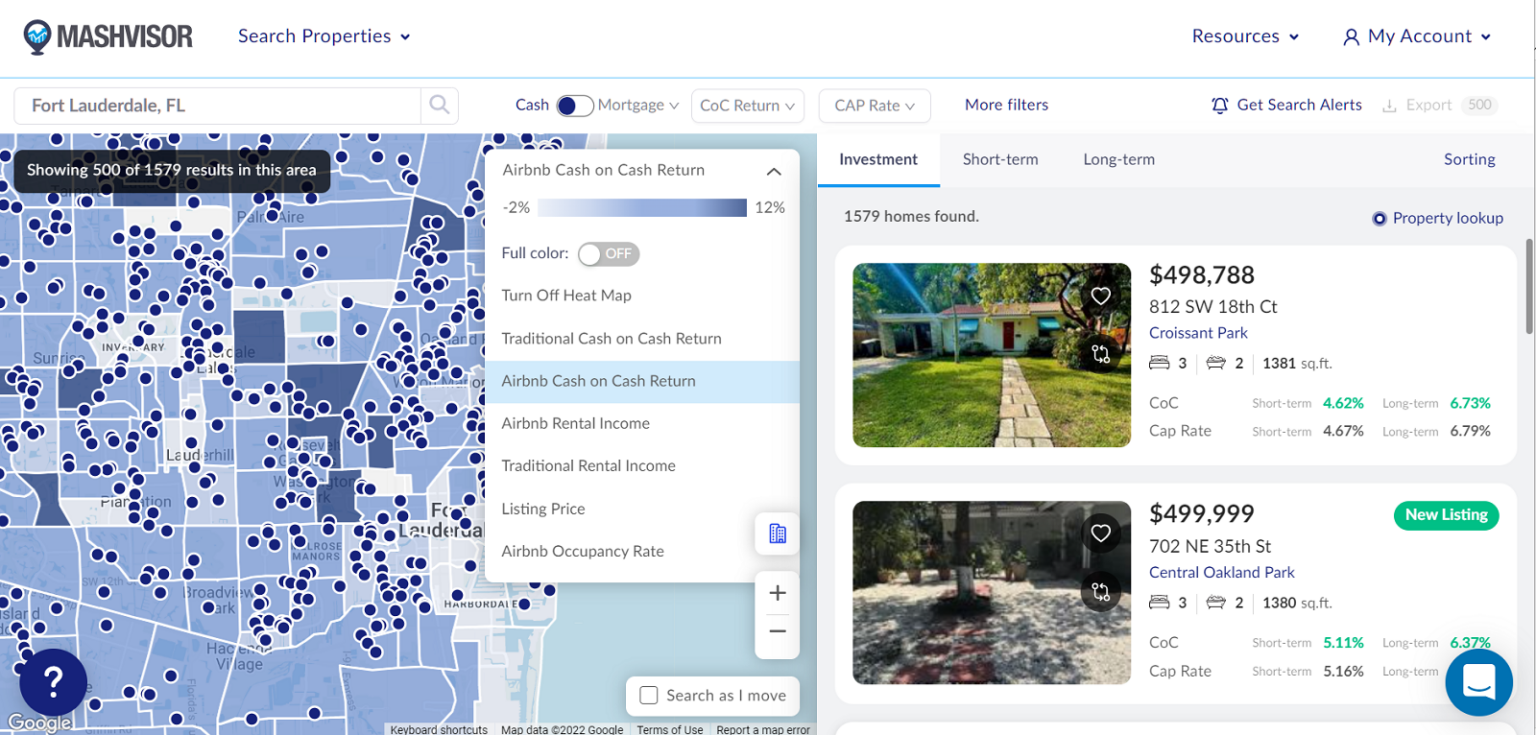
Task: Enable the Full color heat map toggle
Action: click(x=608, y=254)
